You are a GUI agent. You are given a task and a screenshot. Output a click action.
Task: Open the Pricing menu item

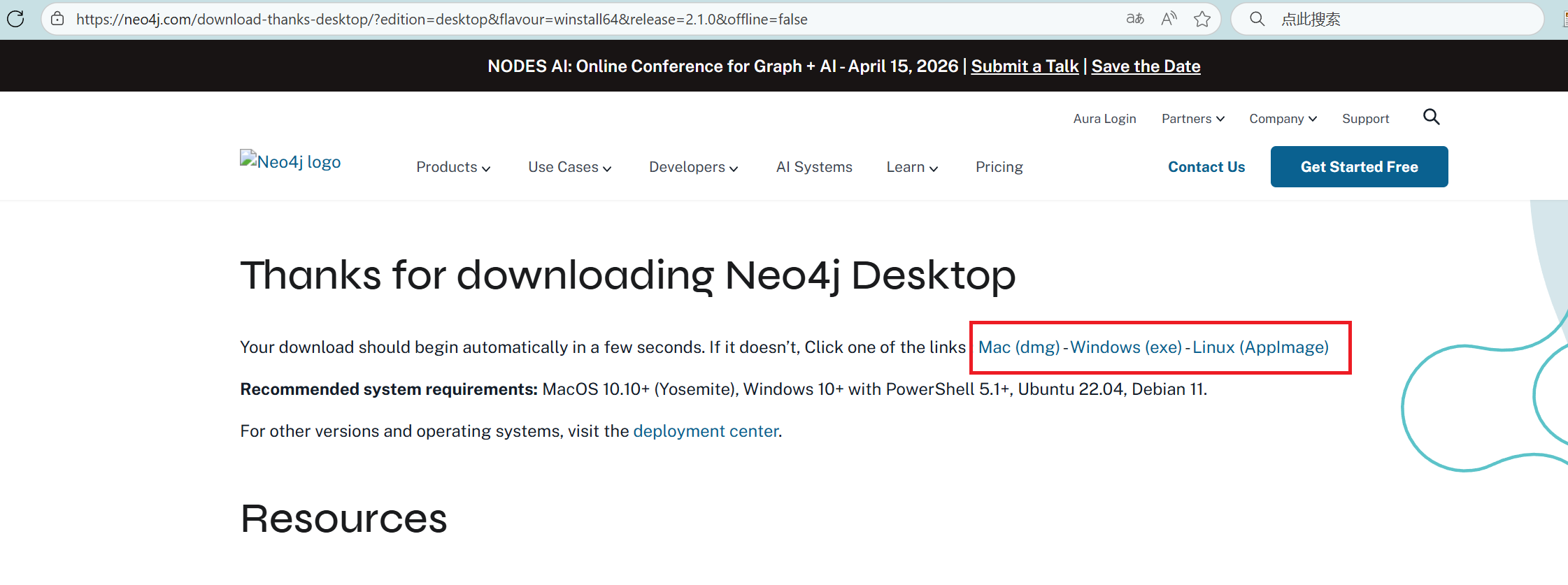coord(999,167)
